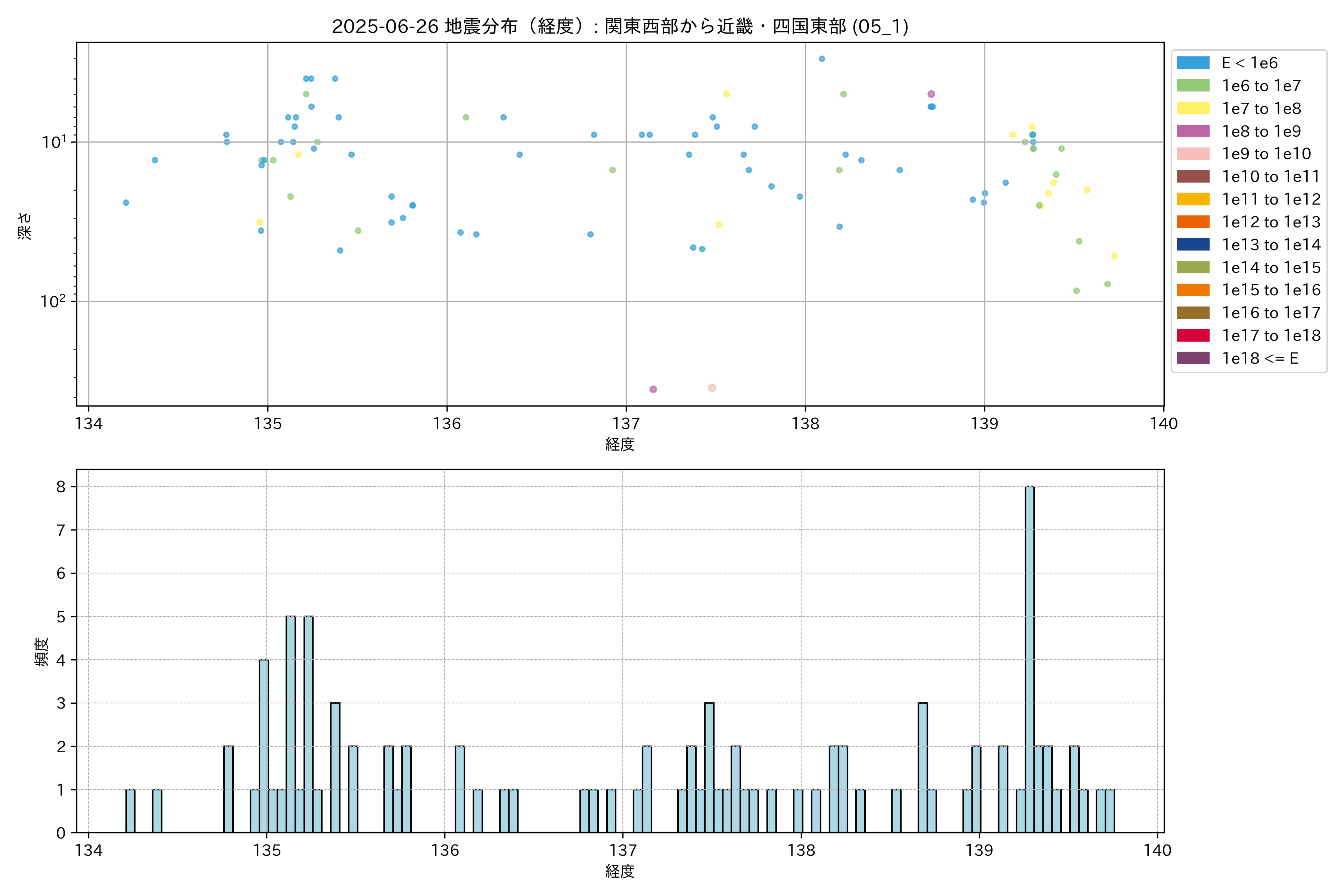1344x896 pixels.
Task: Click the chart title text at top
Action: [620, 26]
